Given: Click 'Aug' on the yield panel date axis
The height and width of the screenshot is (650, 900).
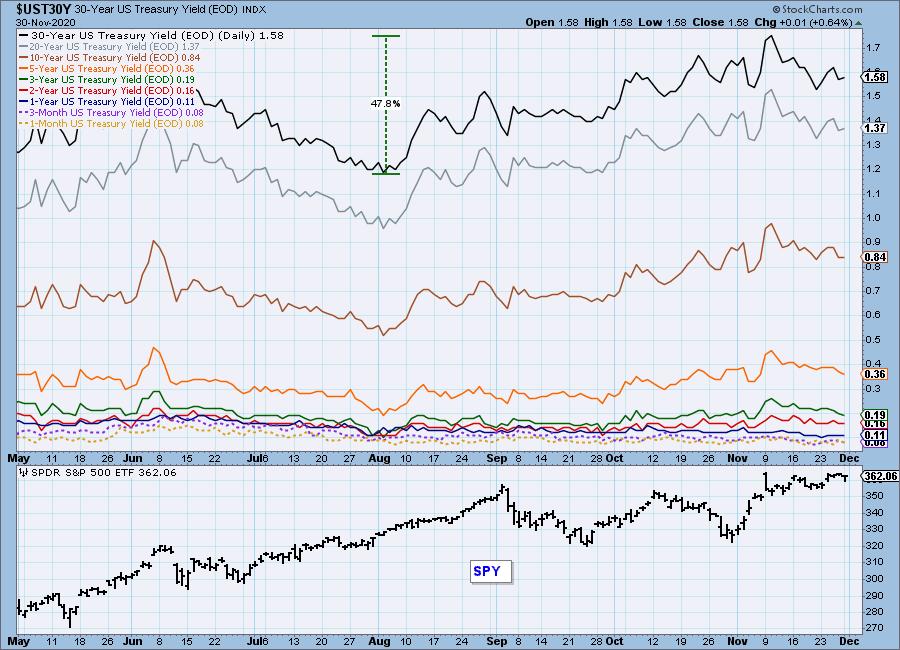Looking at the screenshot, I should (x=379, y=458).
